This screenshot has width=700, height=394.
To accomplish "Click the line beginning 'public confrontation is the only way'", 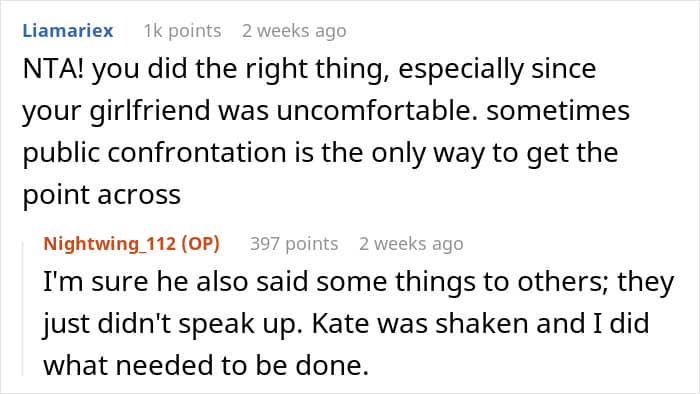I will tap(320, 153).
